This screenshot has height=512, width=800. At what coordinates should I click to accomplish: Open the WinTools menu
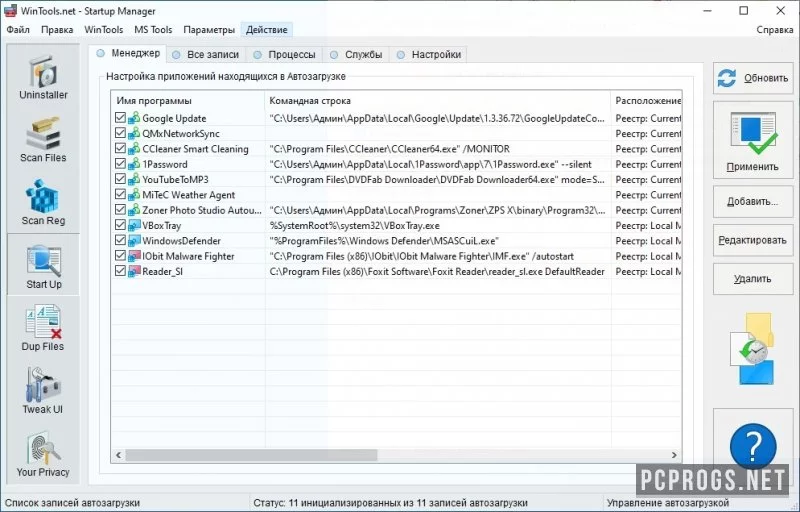point(104,30)
